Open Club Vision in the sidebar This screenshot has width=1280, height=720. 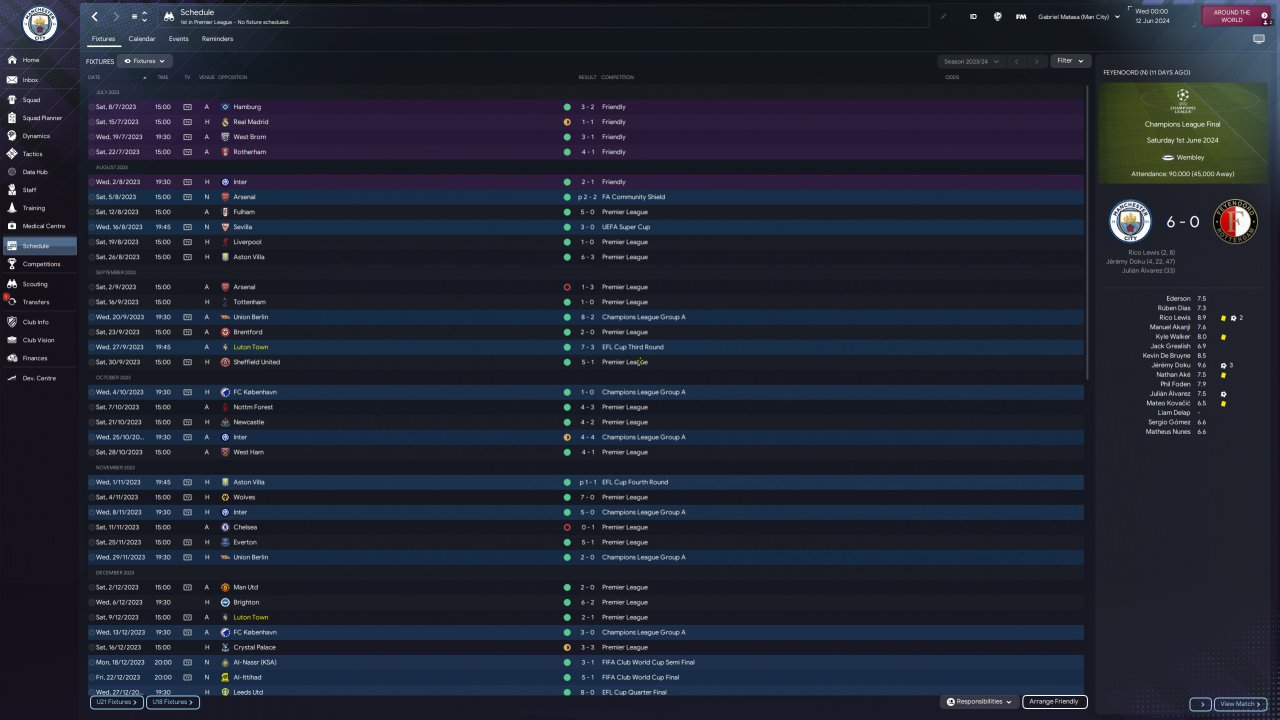pos(40,340)
